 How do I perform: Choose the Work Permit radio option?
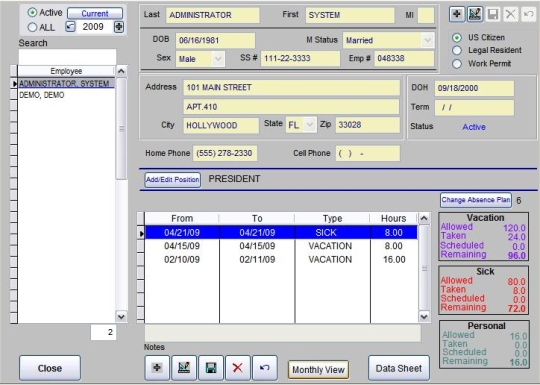pos(457,63)
